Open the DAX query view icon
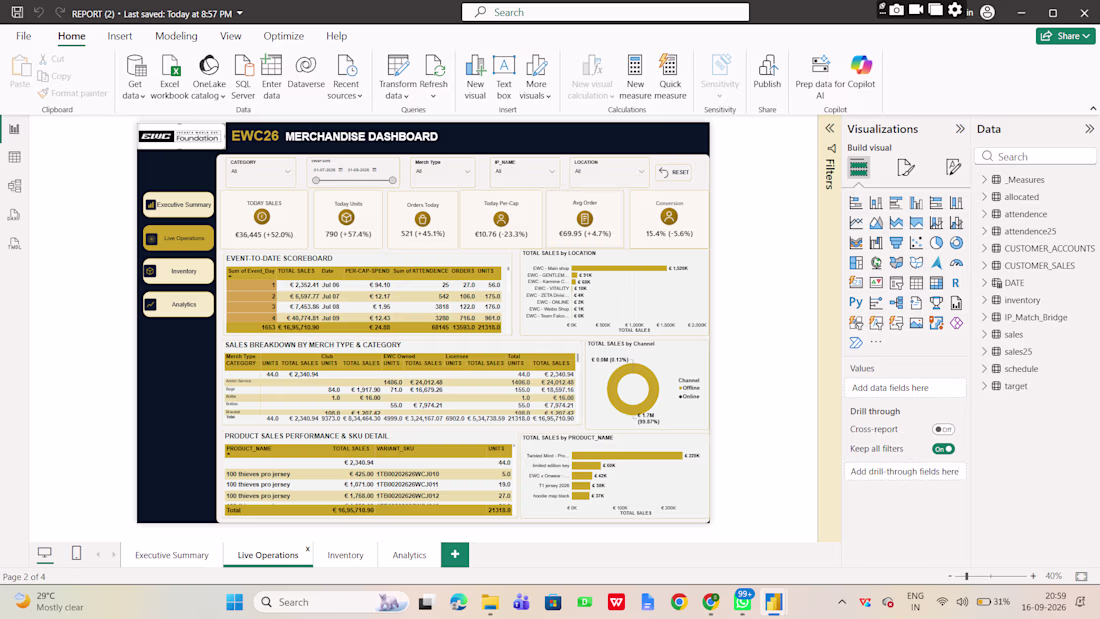Viewport: 1100px width, 619px height. tap(15, 215)
